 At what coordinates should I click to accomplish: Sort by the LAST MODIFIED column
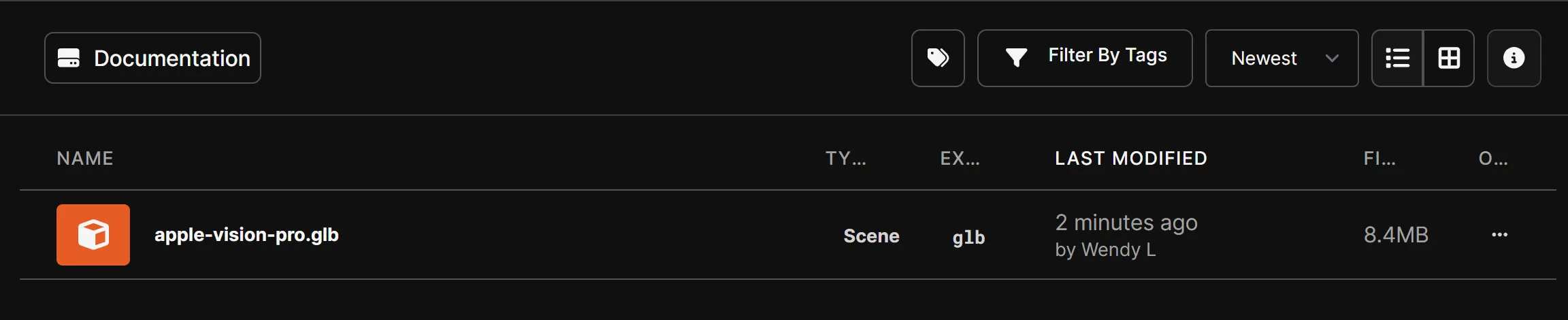click(1131, 159)
